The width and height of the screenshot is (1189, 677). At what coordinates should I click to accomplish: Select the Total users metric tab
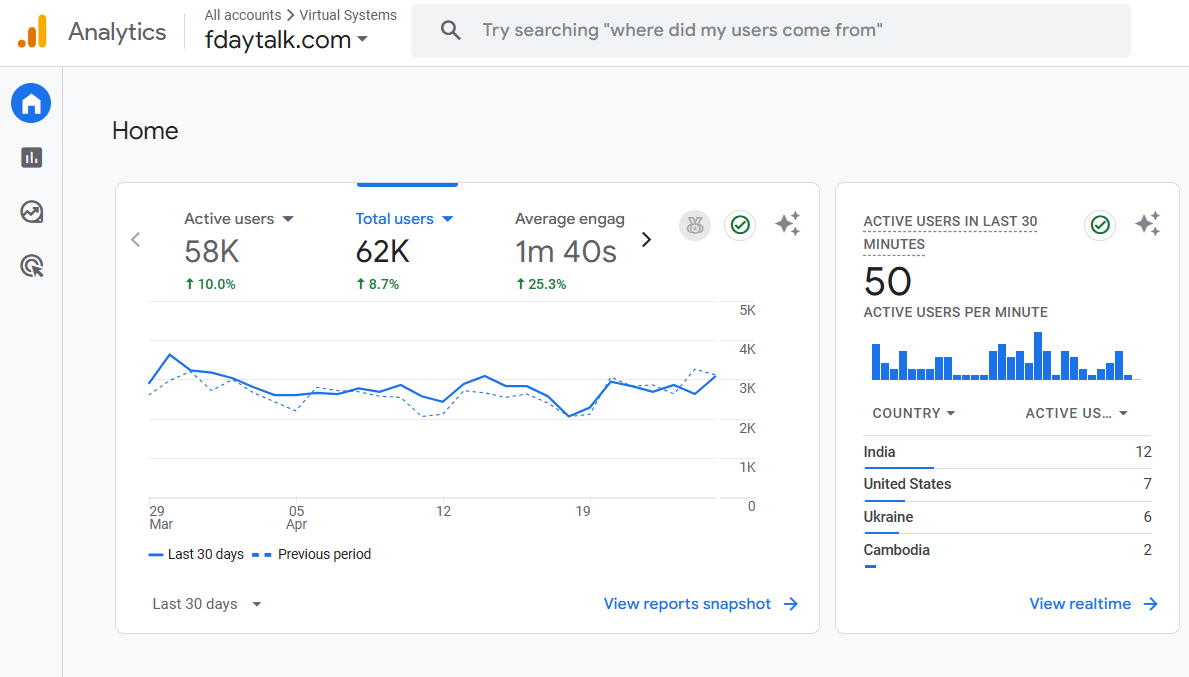[x=404, y=219]
